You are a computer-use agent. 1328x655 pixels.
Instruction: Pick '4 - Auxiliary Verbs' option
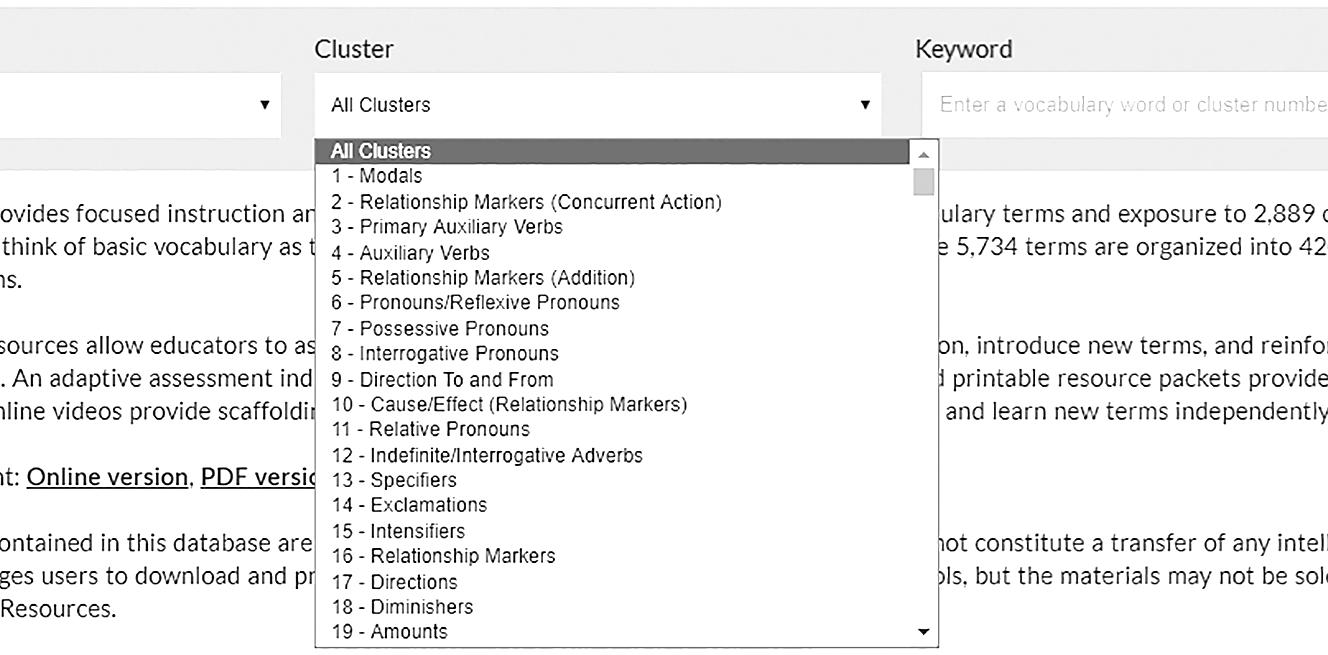point(410,253)
